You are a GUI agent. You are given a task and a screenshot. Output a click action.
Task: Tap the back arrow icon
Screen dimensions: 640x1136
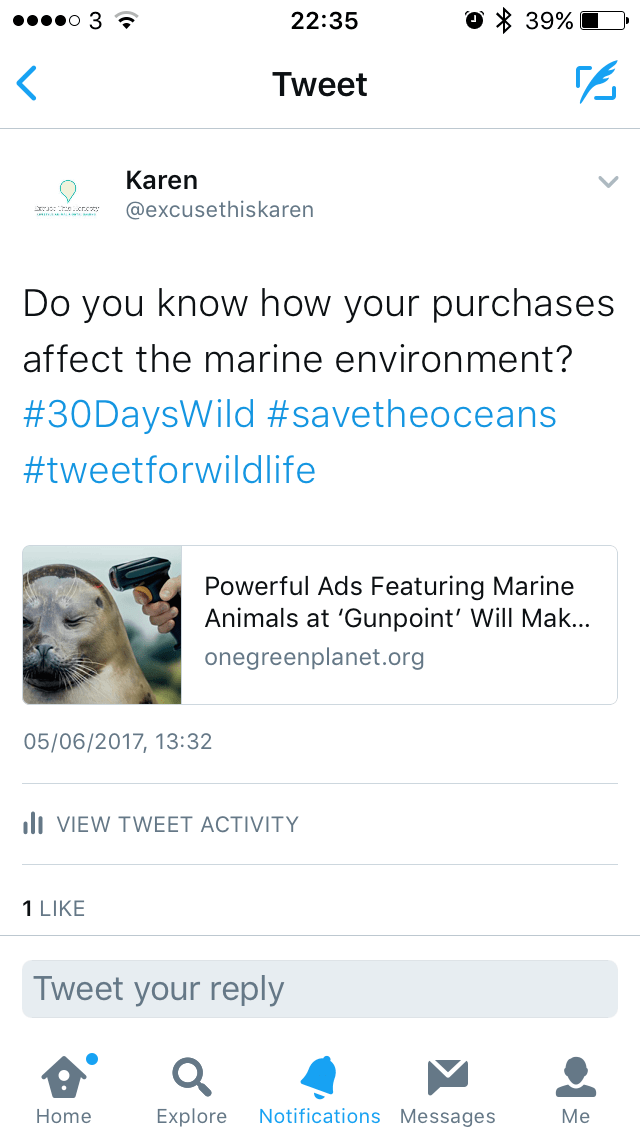tap(27, 84)
